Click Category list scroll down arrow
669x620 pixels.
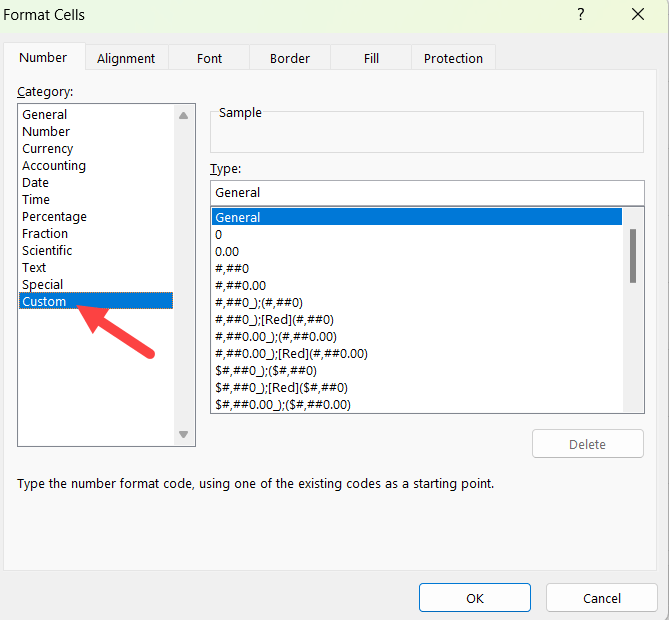pyautogui.click(x=183, y=434)
